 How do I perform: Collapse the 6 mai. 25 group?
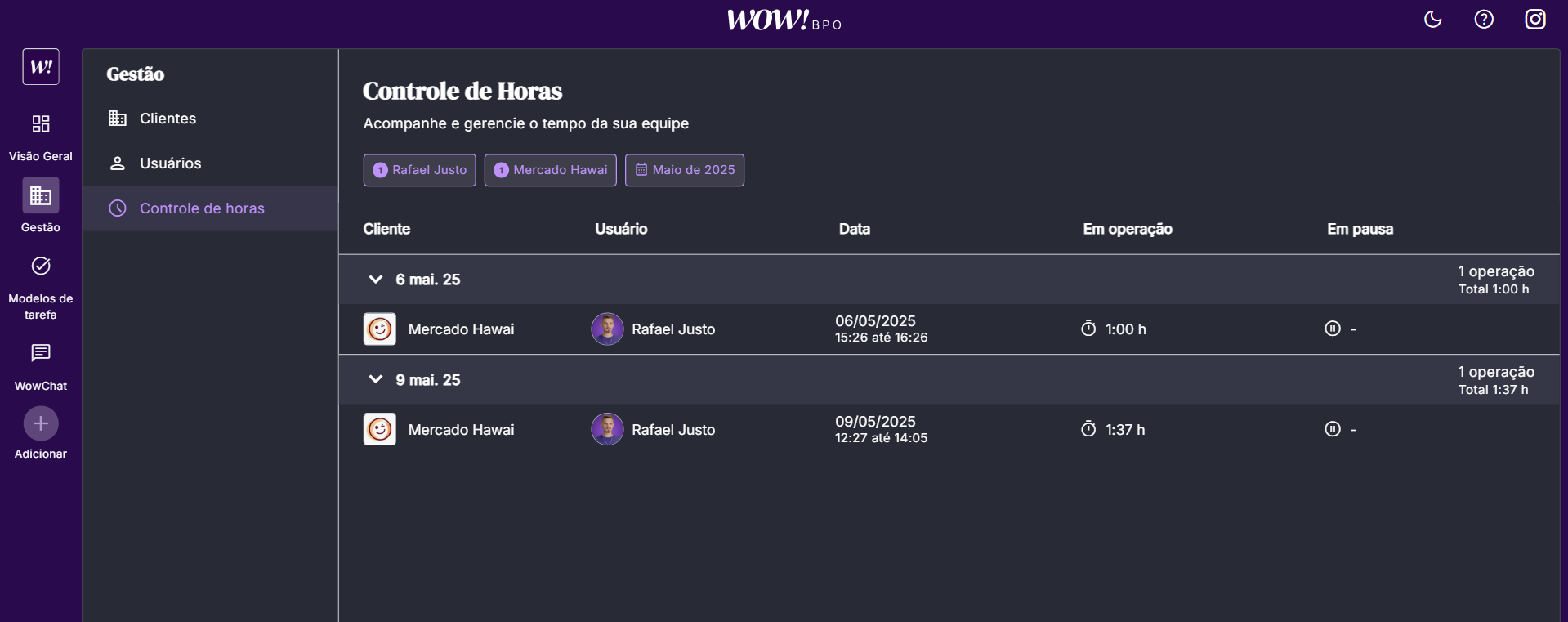pos(376,280)
